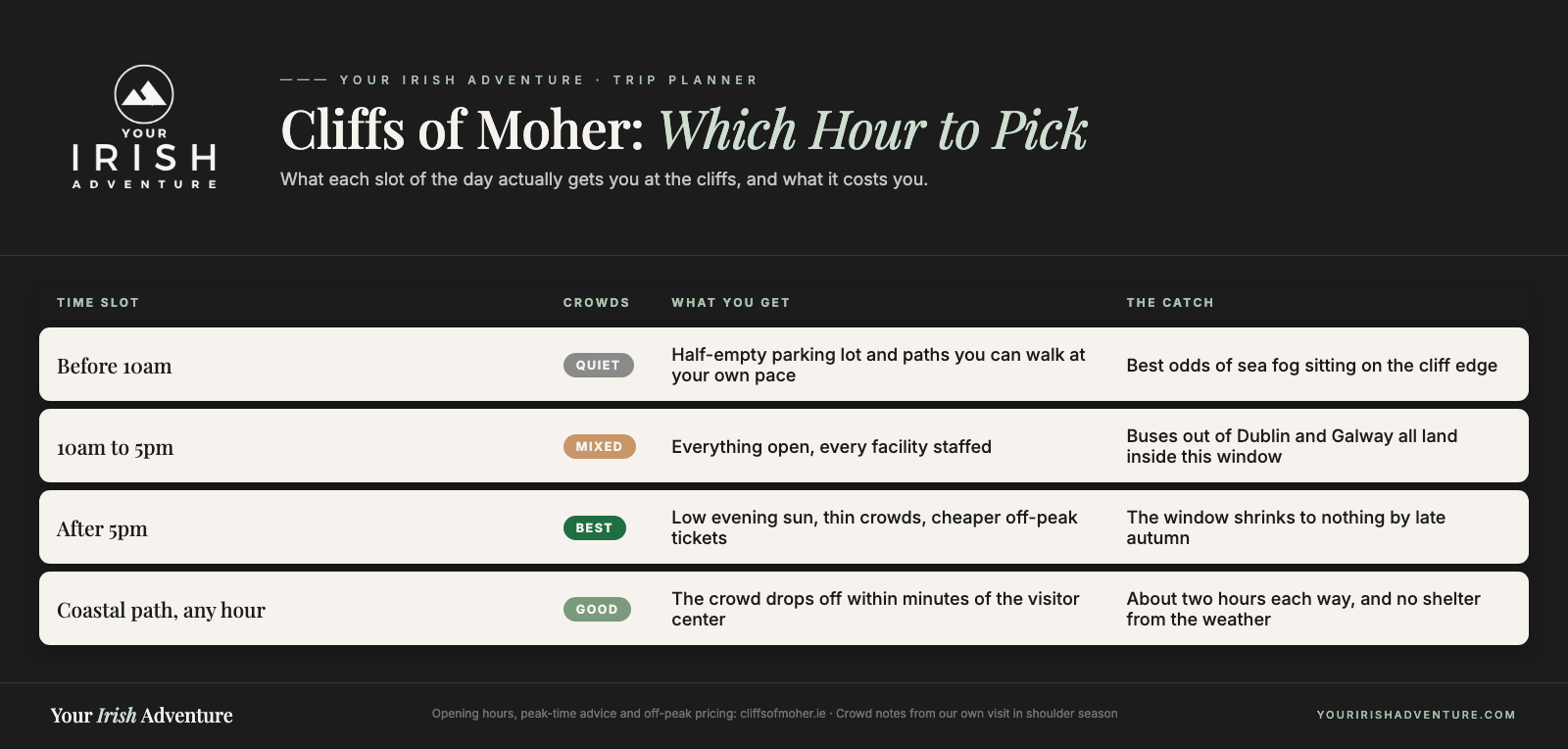Image resolution: width=1568 pixels, height=749 pixels.
Task: Select the Coastal path, any hour row
Action: click(x=784, y=609)
